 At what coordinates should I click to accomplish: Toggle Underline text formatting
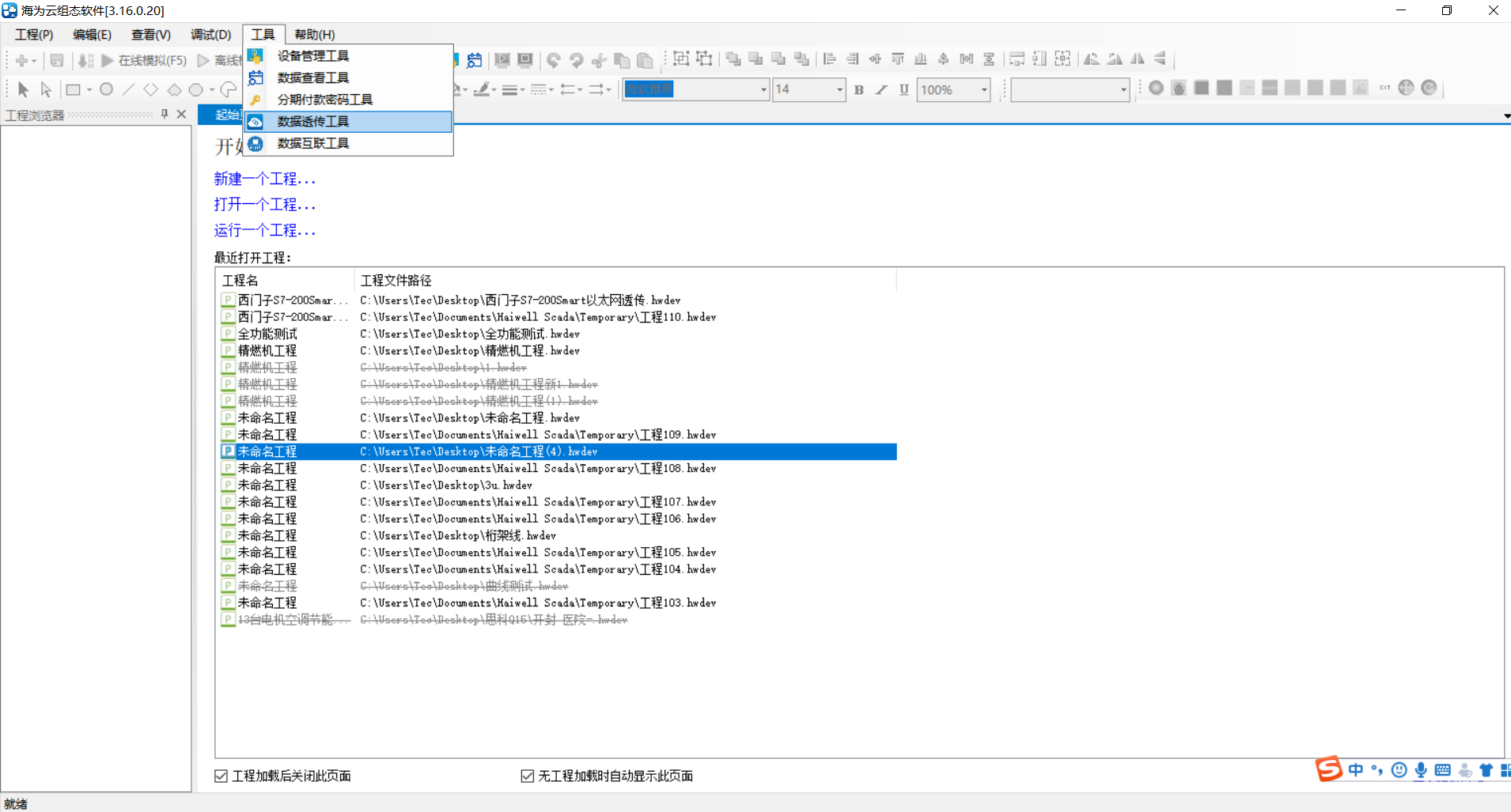(903, 90)
